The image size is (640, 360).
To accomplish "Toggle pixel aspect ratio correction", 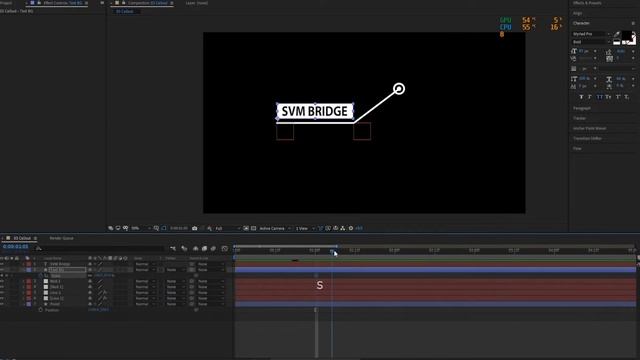I will (x=320, y=228).
